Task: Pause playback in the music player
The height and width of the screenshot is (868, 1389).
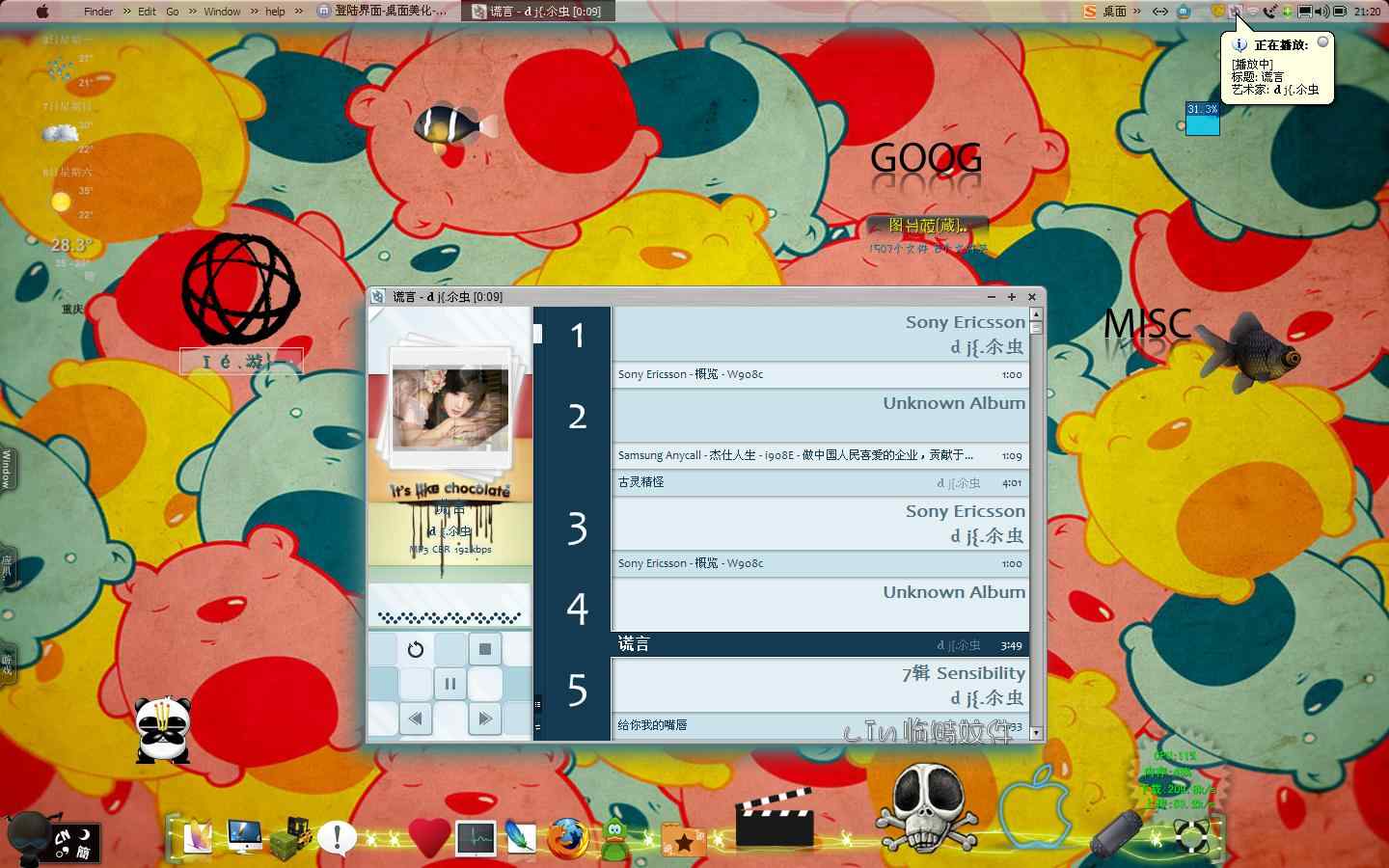Action: pyautogui.click(x=449, y=685)
